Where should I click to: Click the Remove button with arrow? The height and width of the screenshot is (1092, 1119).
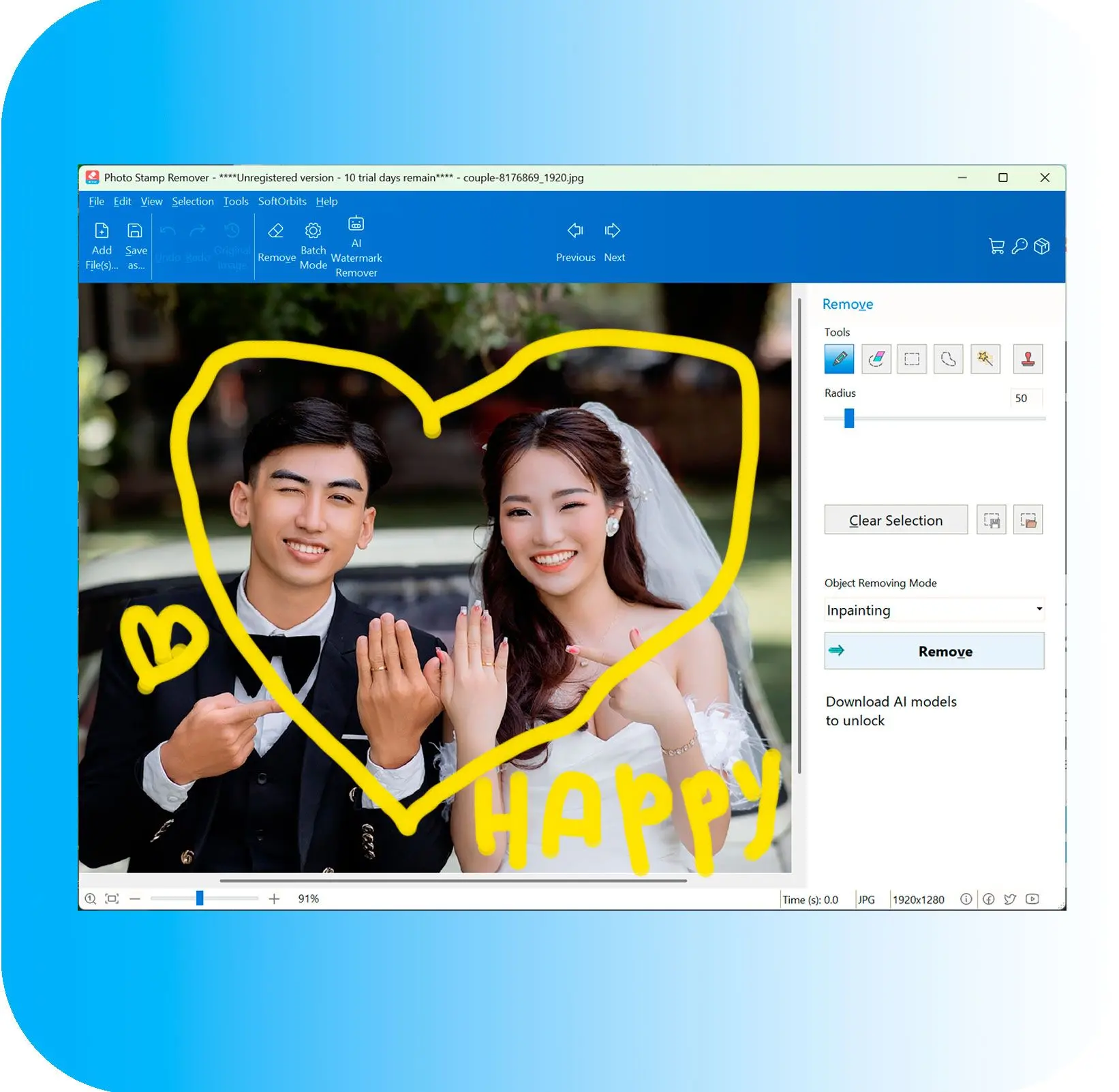[x=934, y=651]
